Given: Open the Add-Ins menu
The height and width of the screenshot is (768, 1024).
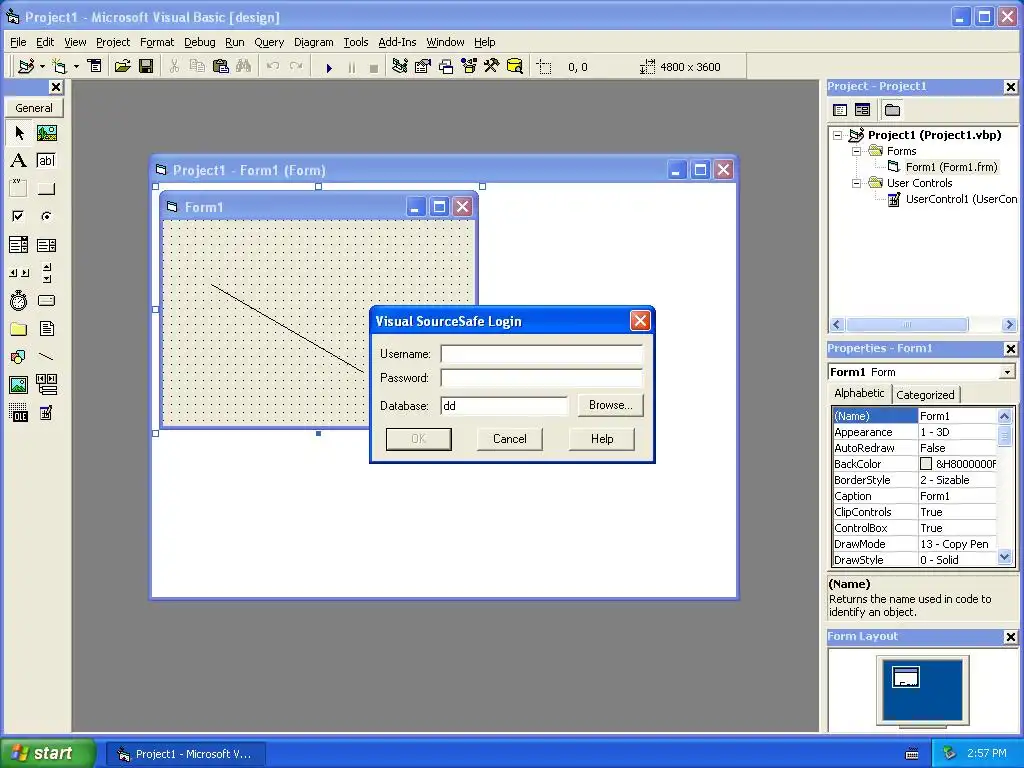Looking at the screenshot, I should [x=397, y=42].
